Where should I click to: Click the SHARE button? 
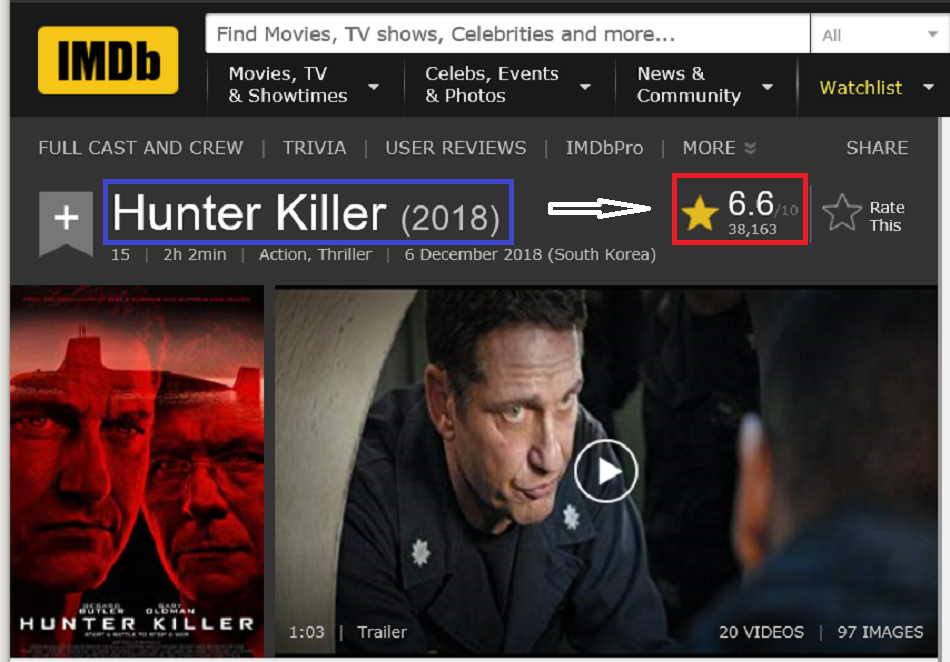pos(877,148)
